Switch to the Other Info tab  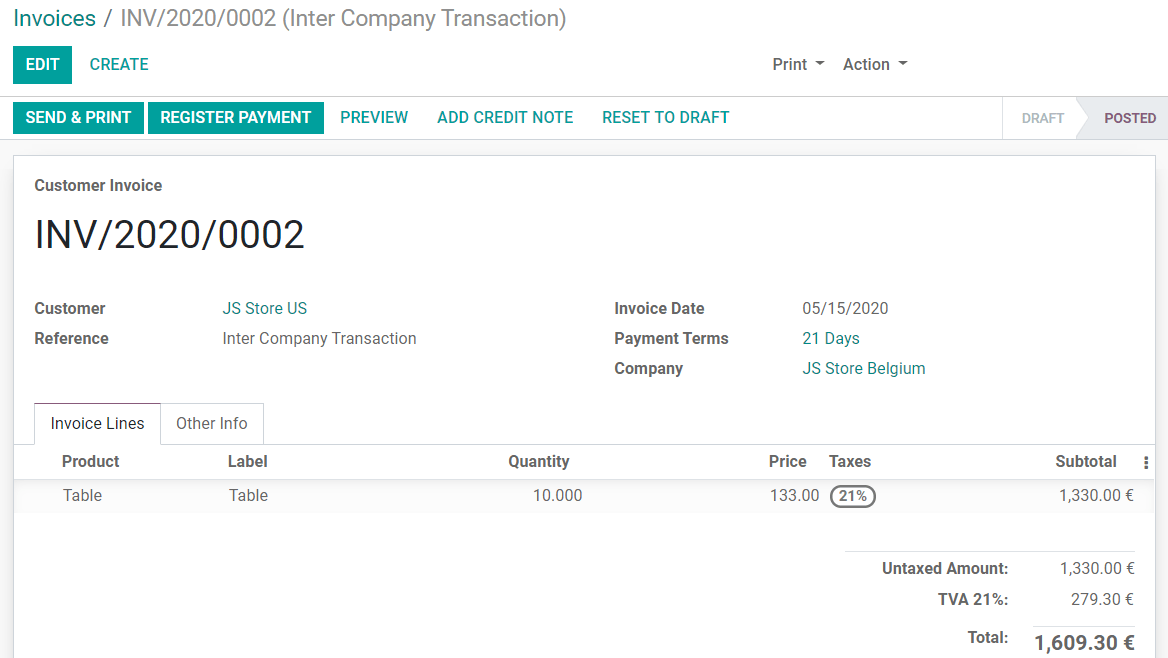tap(211, 423)
